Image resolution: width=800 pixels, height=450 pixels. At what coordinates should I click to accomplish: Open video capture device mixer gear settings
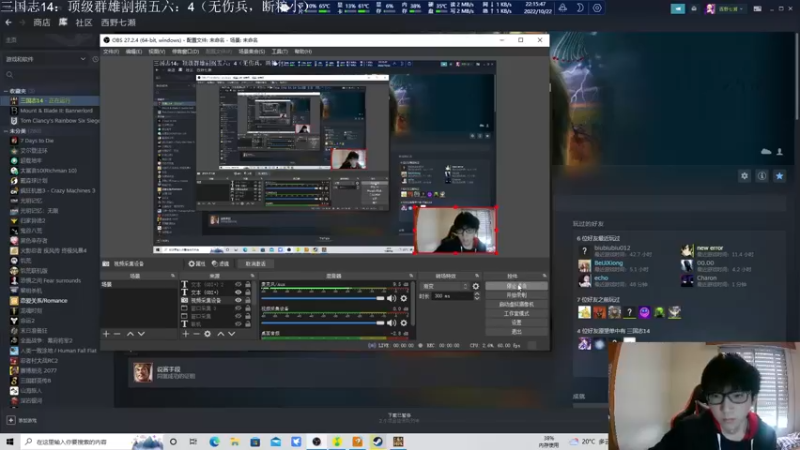[x=404, y=322]
